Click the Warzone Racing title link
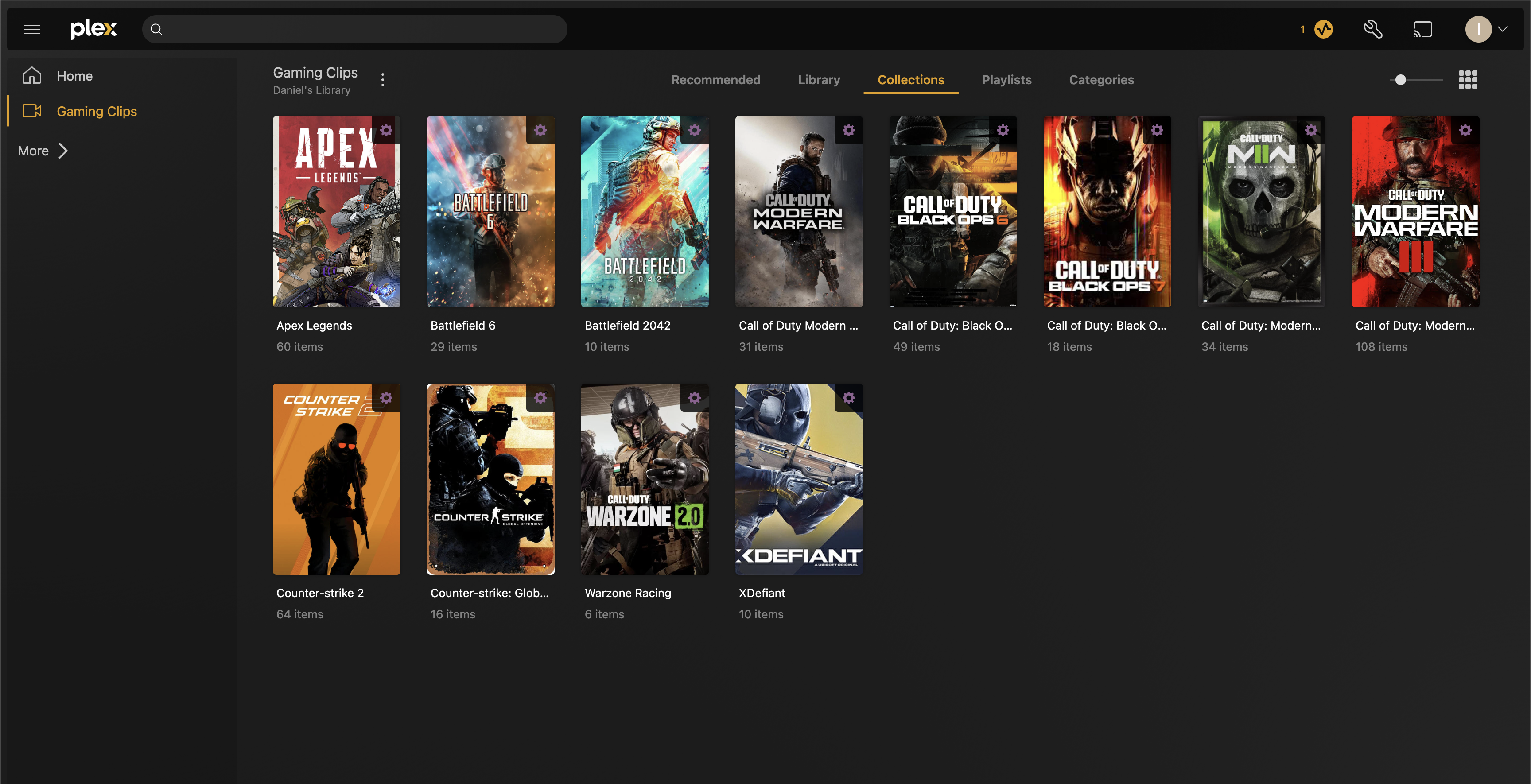Image resolution: width=1531 pixels, height=784 pixels. pyautogui.click(x=628, y=593)
